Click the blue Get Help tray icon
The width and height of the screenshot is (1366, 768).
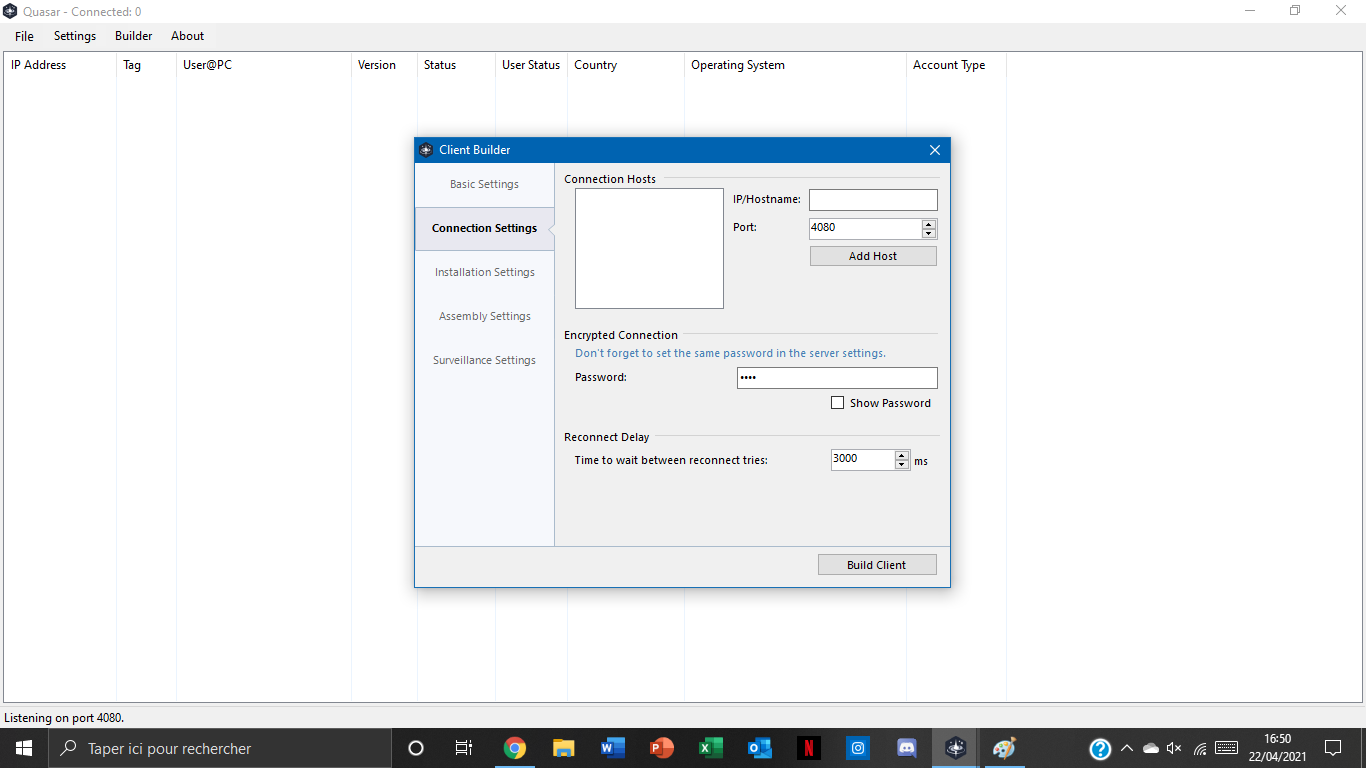click(x=1100, y=749)
